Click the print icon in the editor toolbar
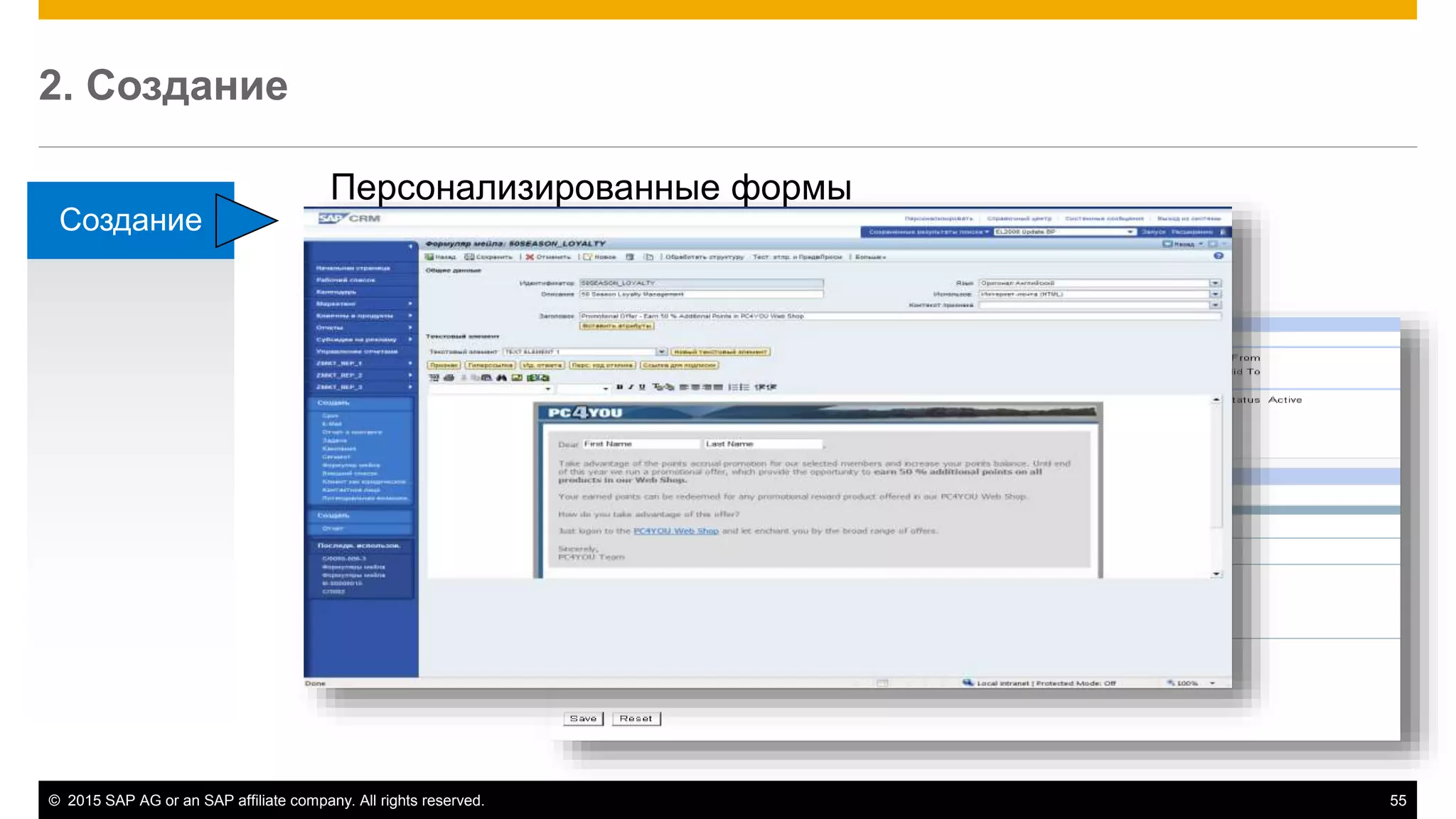Image resolution: width=1456 pixels, height=819 pixels. point(449,378)
